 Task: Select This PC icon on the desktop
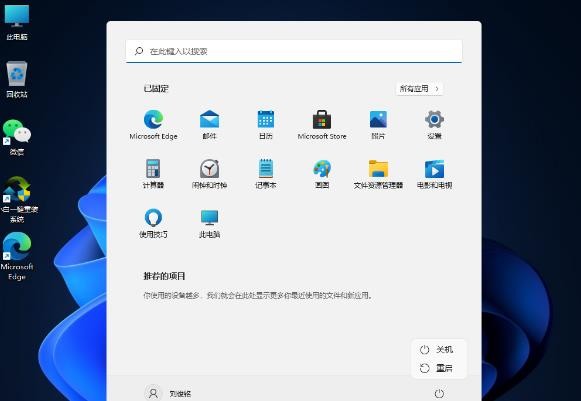click(17, 21)
